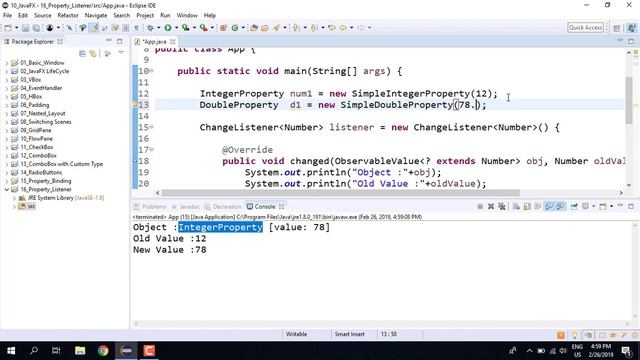Open Package Explorer View Menu dropdown
The width and height of the screenshot is (640, 360).
pyautogui.click(x=121, y=53)
